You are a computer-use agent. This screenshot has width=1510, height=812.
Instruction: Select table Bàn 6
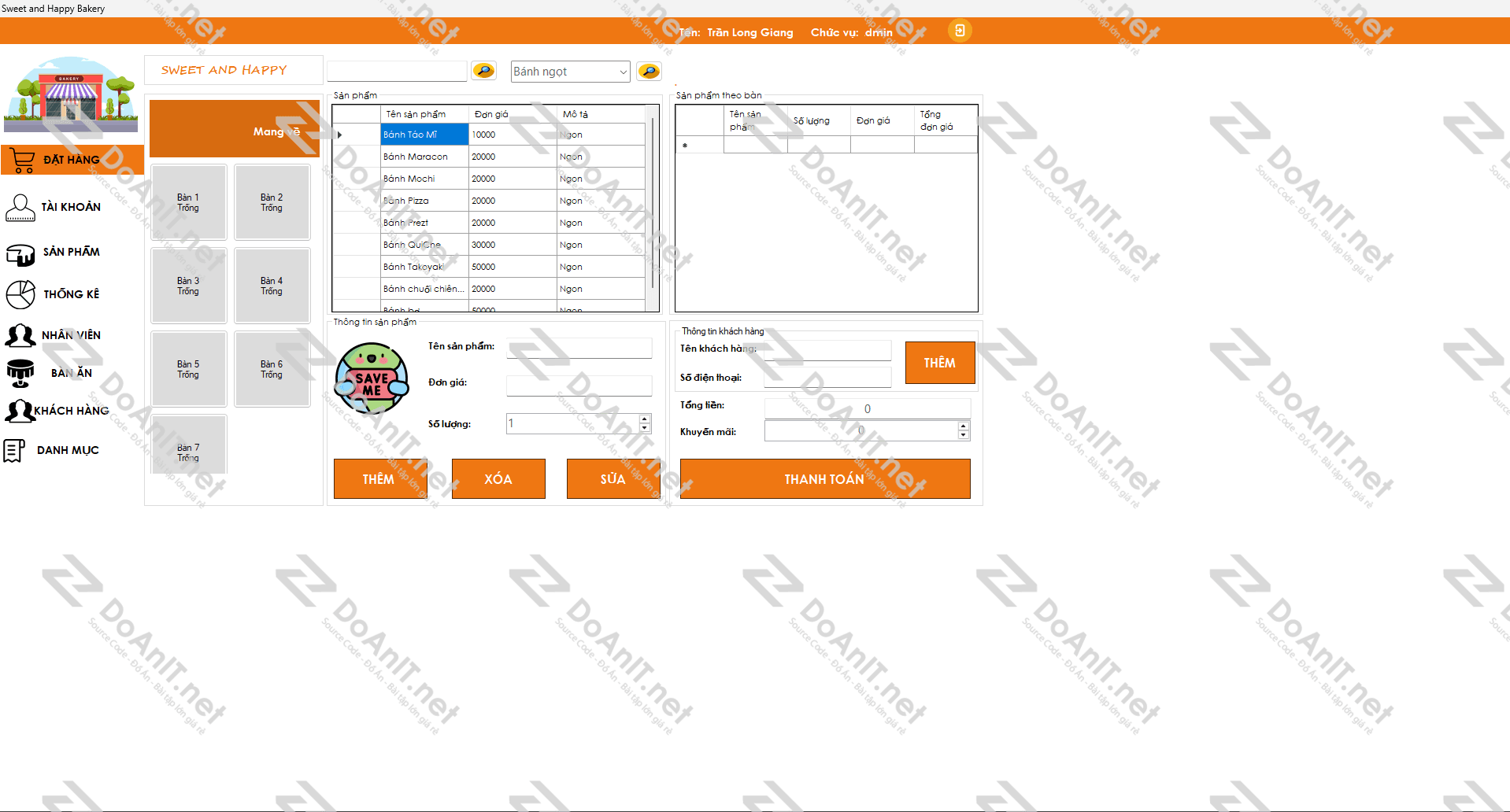point(272,369)
